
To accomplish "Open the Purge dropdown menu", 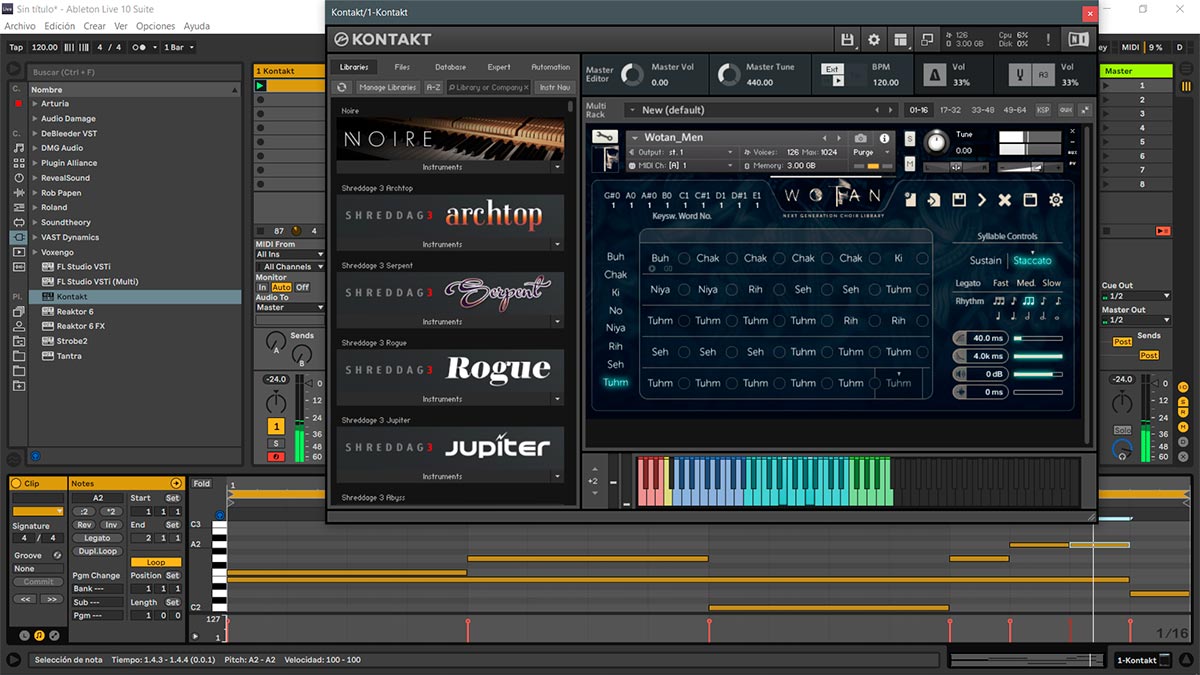I will coord(869,152).
